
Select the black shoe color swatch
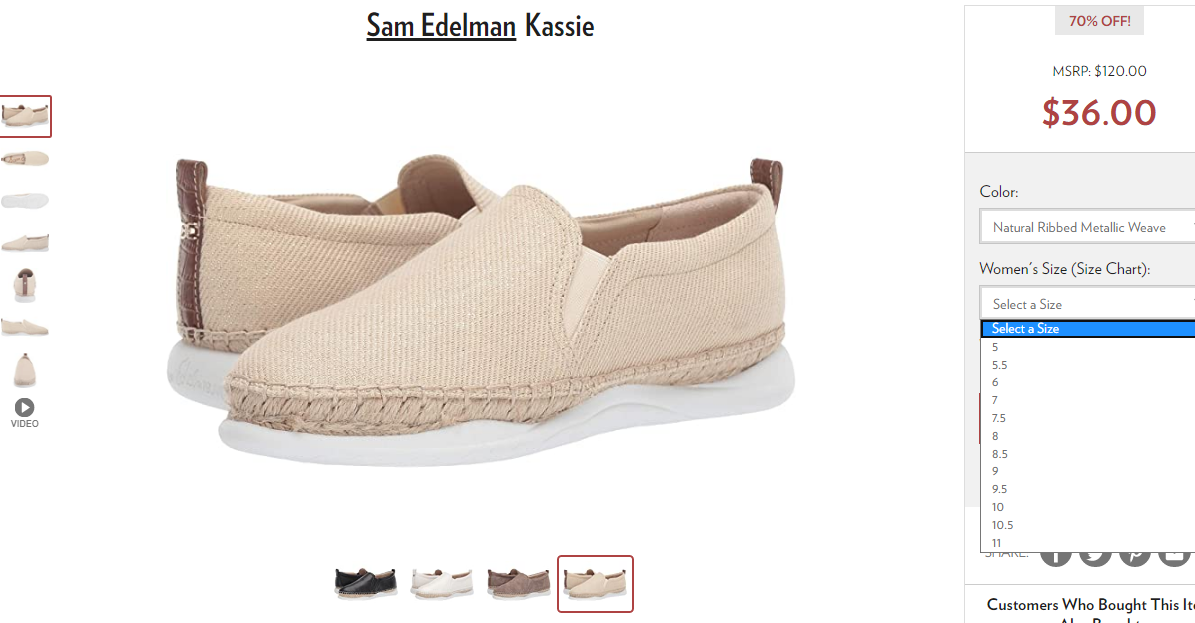[x=366, y=583]
